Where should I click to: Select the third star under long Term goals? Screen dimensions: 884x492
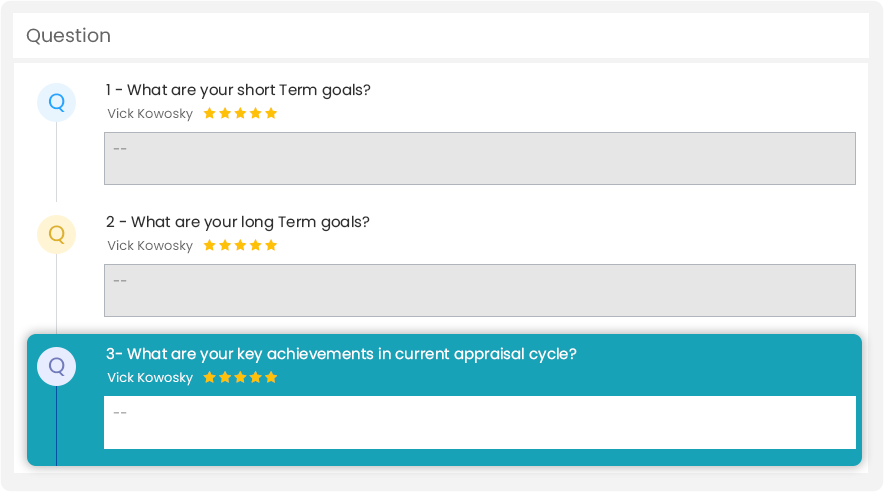pyautogui.click(x=240, y=245)
